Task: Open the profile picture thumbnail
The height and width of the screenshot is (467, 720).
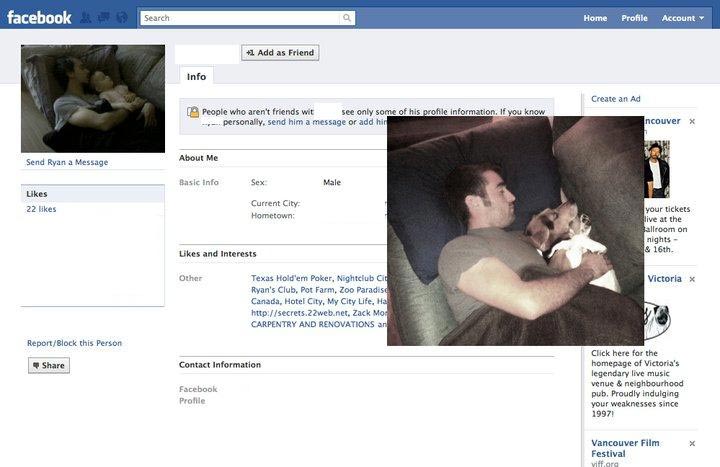Action: 93,98
